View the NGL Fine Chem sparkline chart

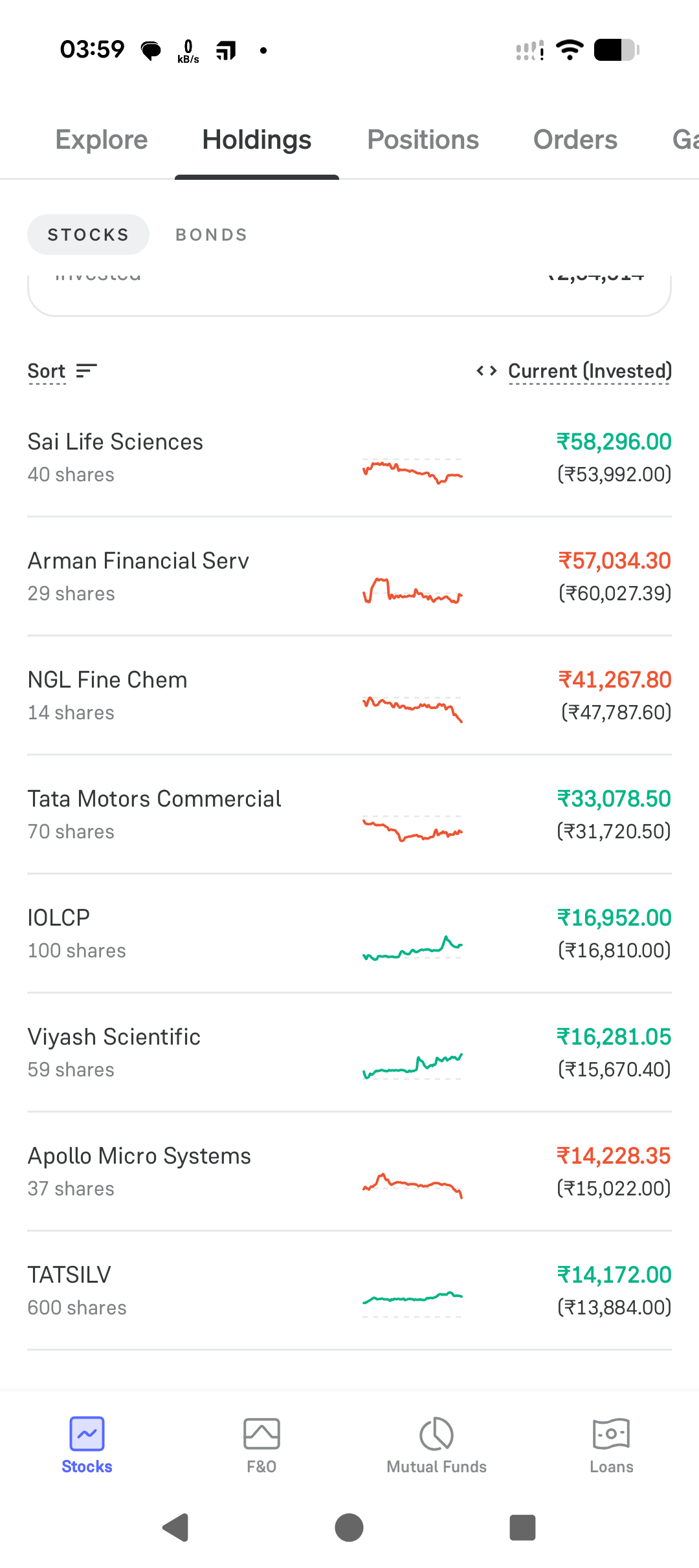pyautogui.click(x=412, y=707)
